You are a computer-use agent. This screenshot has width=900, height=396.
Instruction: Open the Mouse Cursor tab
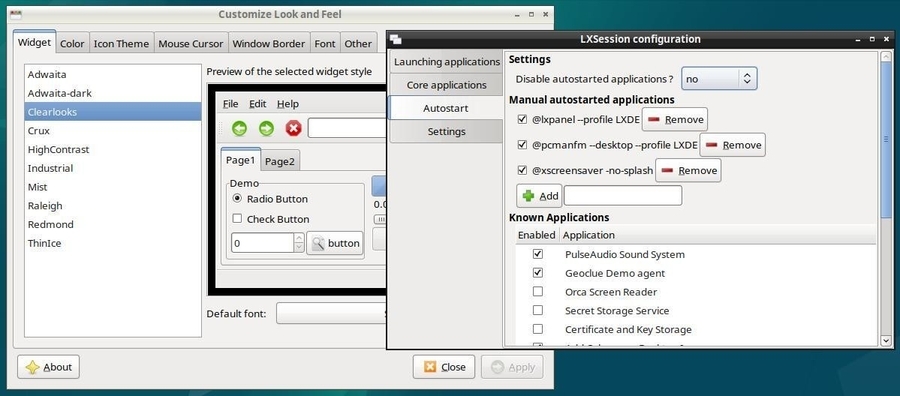coord(191,43)
